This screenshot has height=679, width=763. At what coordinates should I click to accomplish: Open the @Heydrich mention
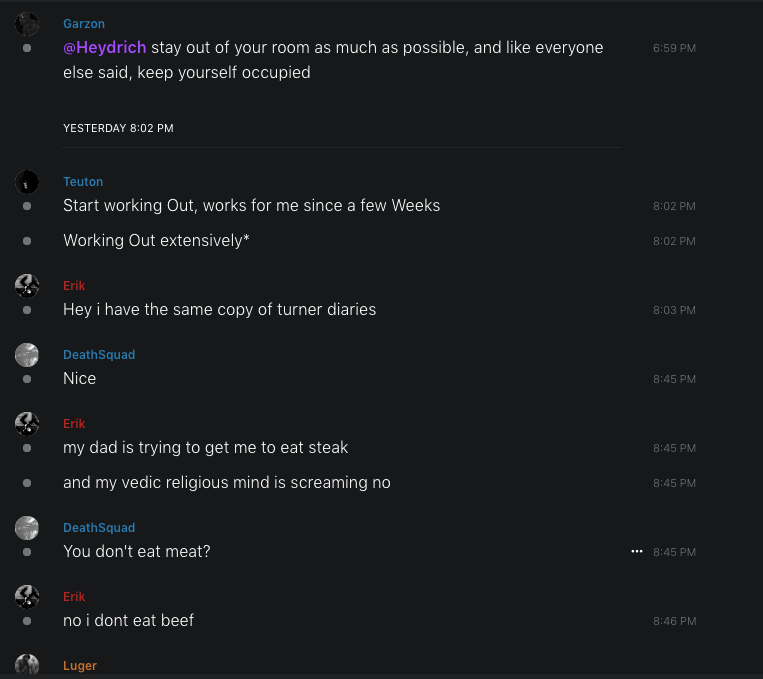[105, 47]
